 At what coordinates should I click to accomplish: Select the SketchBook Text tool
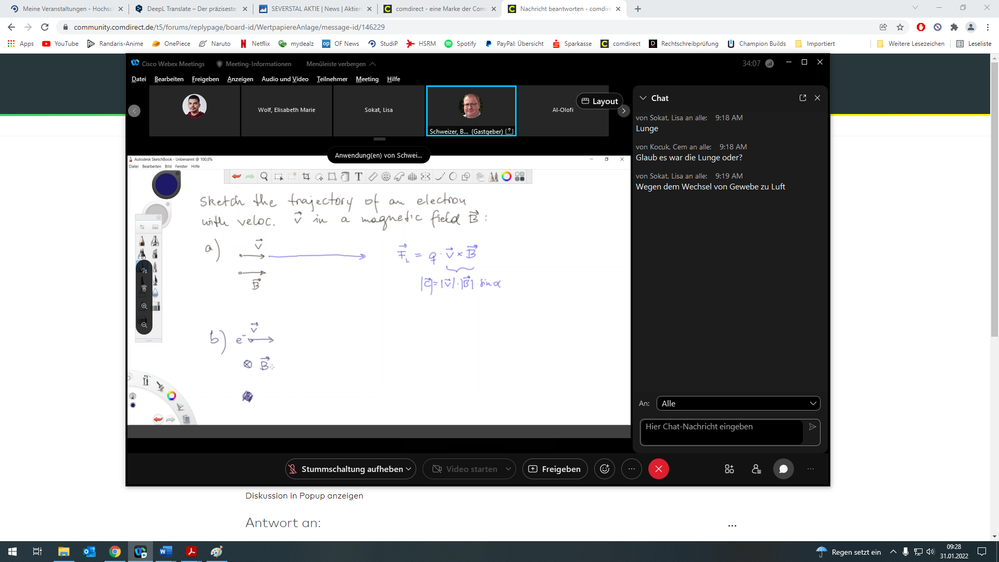coord(358,177)
